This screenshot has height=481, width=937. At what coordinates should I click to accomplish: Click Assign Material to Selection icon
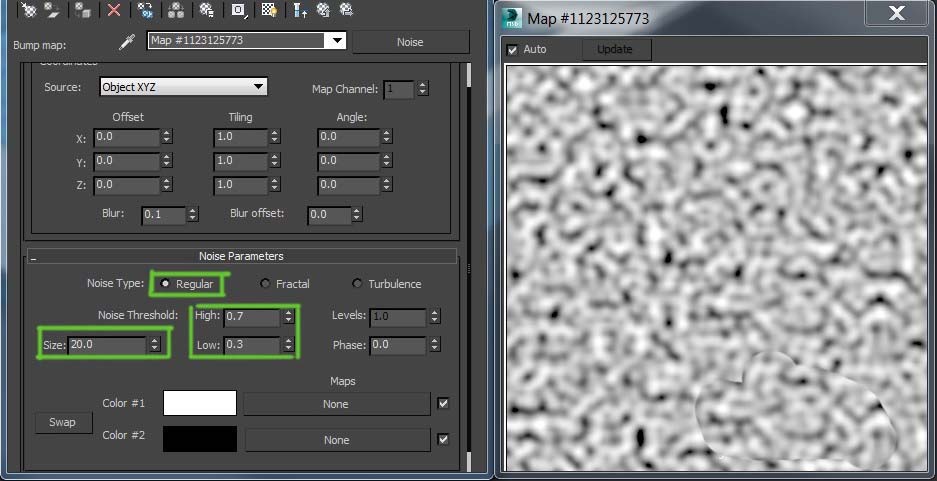[82, 10]
